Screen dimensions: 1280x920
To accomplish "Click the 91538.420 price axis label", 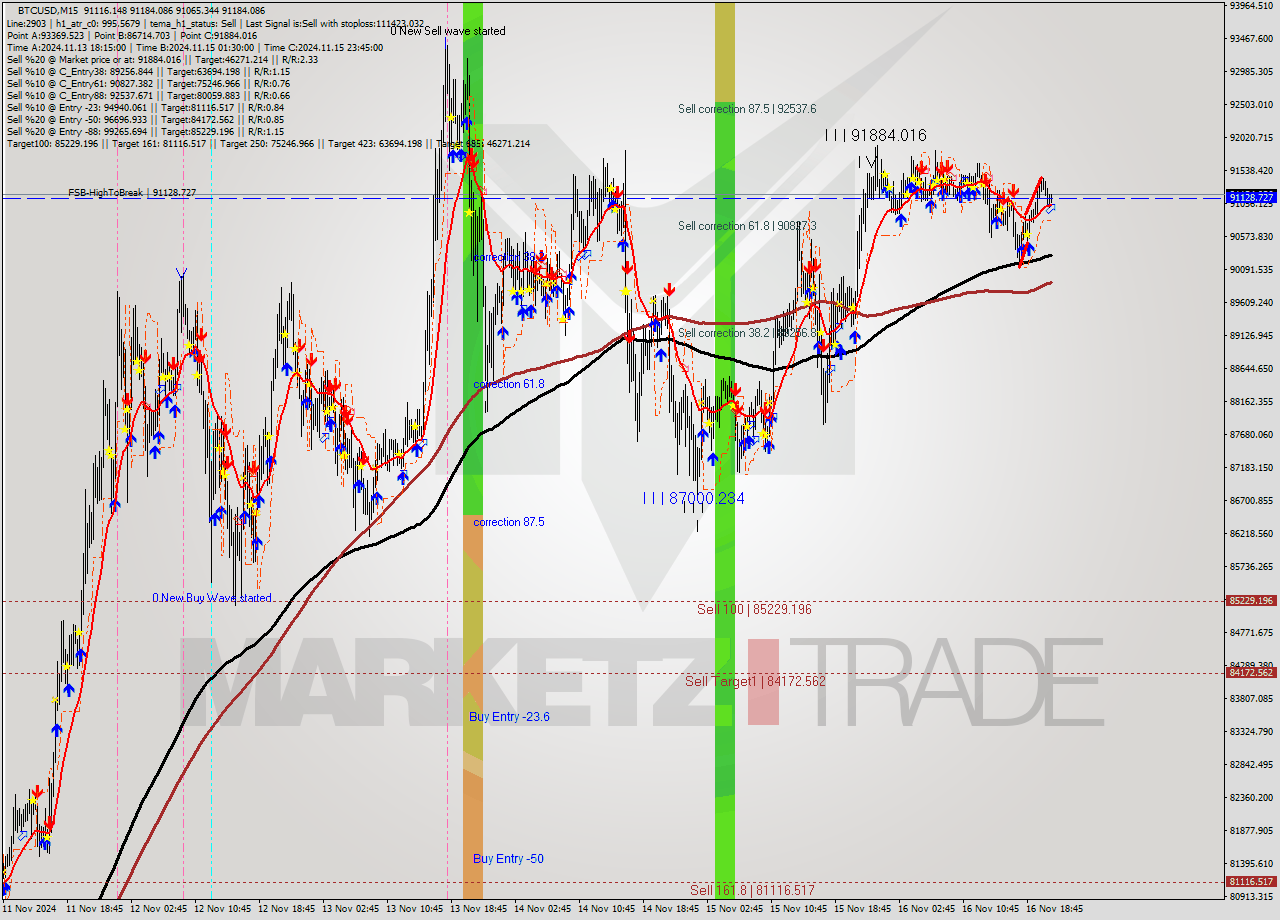I will coord(1251,170).
